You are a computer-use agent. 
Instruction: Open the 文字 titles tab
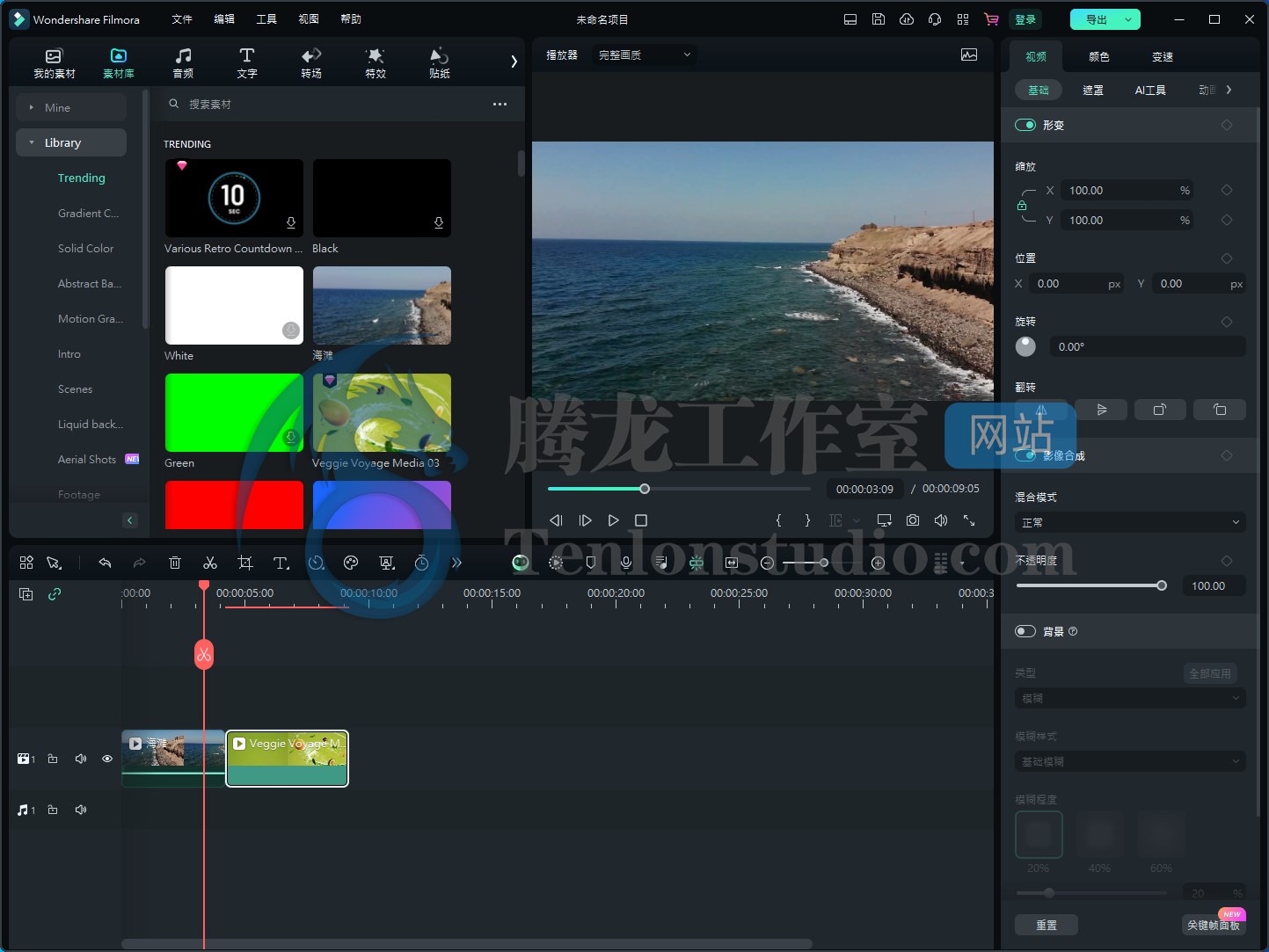pos(247,63)
